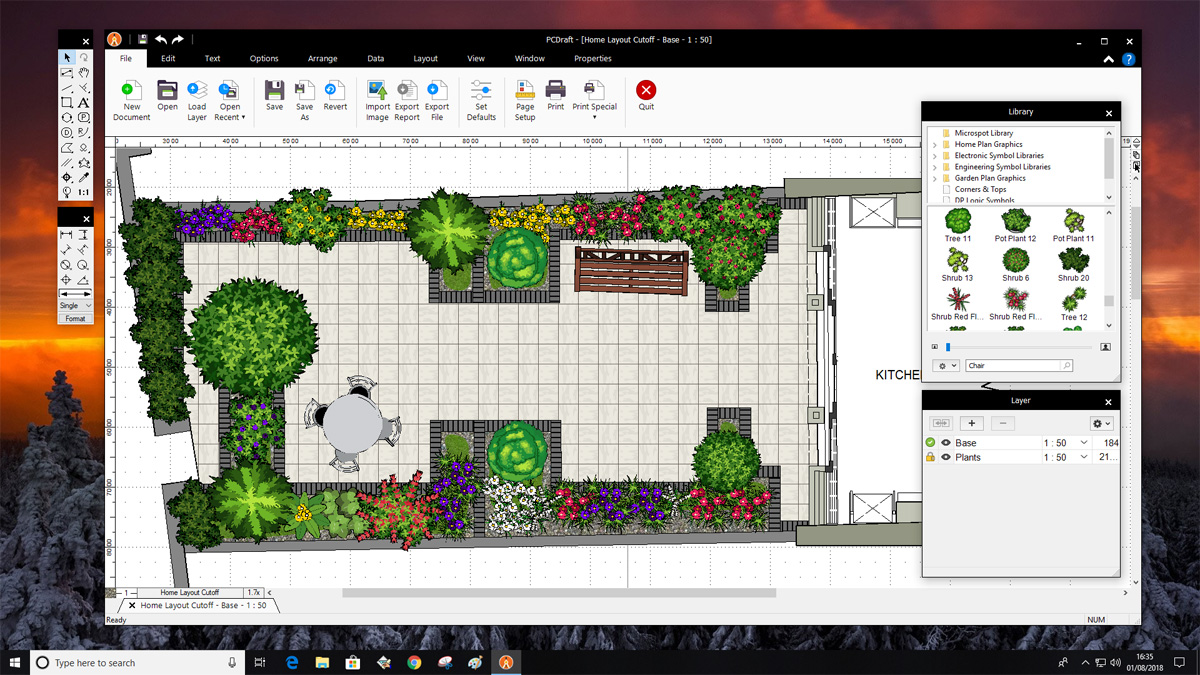1200x675 pixels.
Task: Click the Format button in dimension palette
Action: pyautogui.click(x=75, y=318)
